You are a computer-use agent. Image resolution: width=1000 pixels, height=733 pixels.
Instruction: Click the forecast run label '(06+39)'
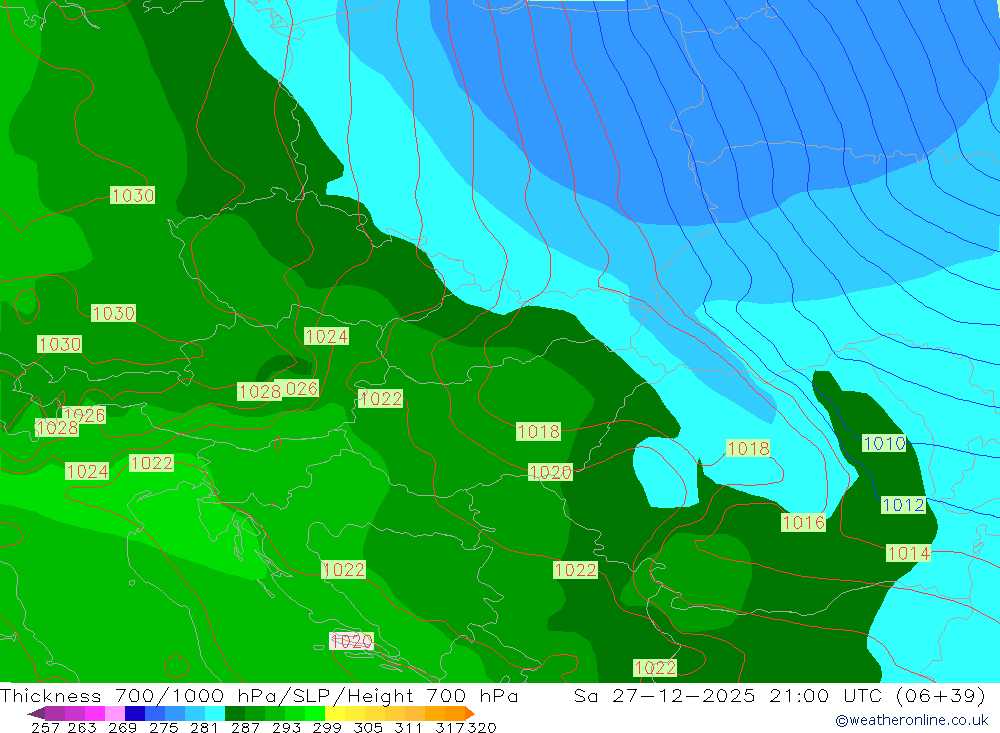coord(941,695)
